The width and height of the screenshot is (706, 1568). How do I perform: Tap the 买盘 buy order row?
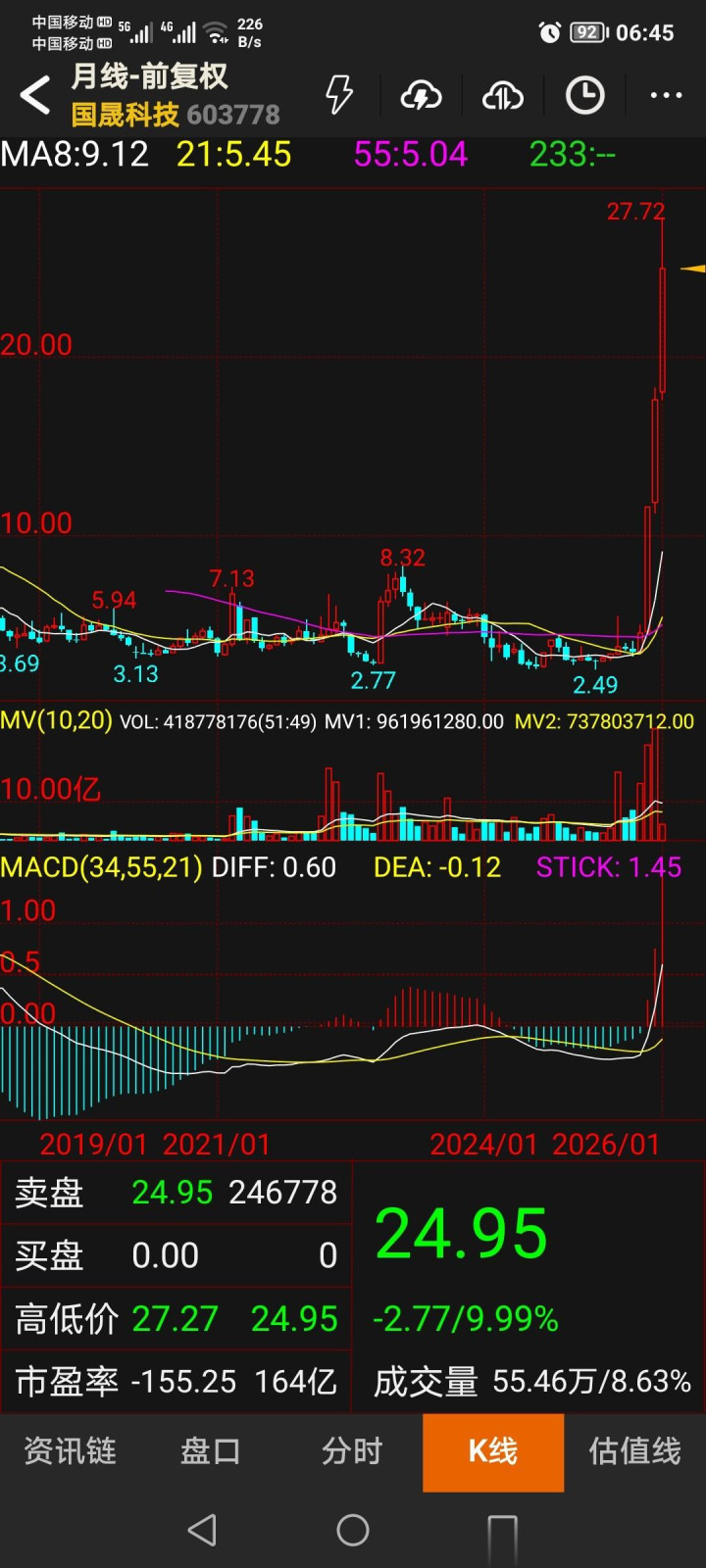click(176, 1255)
